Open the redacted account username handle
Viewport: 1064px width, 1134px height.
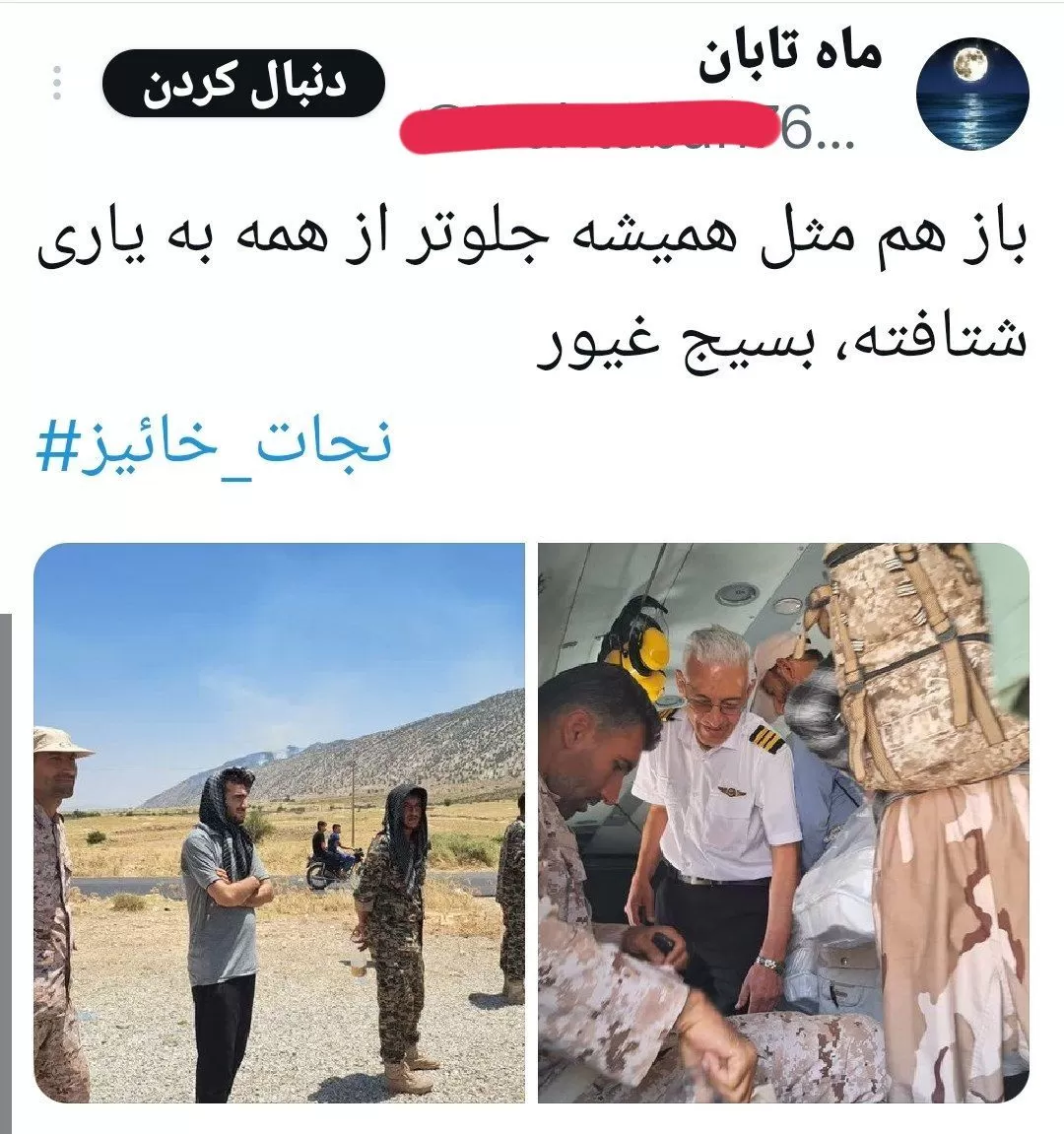tap(628, 128)
